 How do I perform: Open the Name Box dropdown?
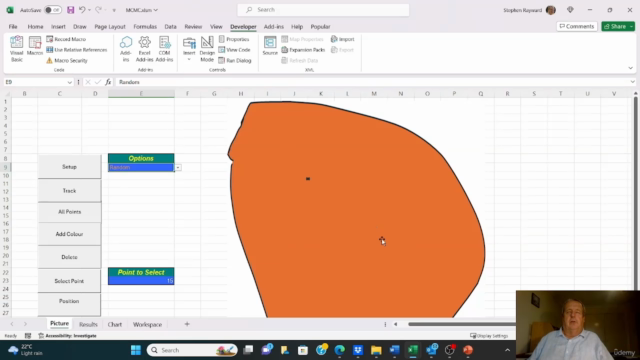click(69, 82)
